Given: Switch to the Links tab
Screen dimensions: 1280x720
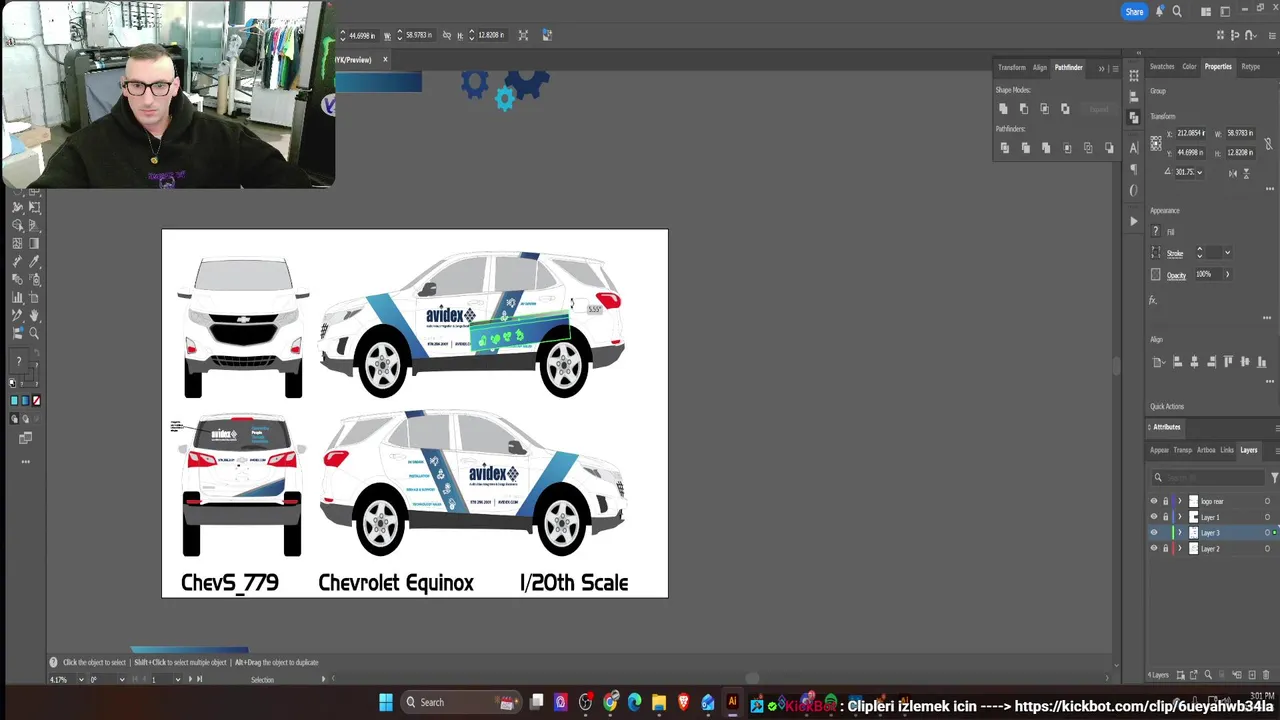Looking at the screenshot, I should click(x=1227, y=450).
